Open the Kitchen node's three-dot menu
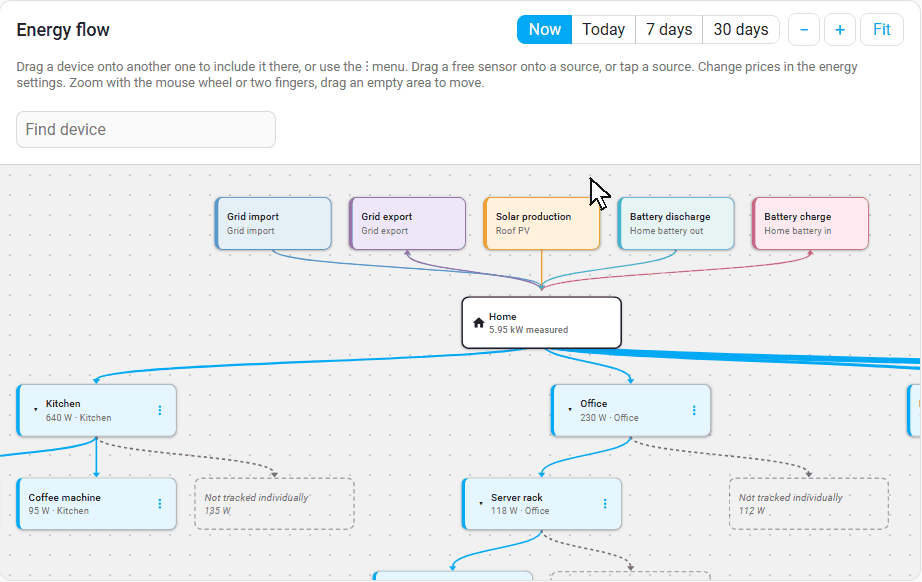922x582 pixels. tap(159, 410)
